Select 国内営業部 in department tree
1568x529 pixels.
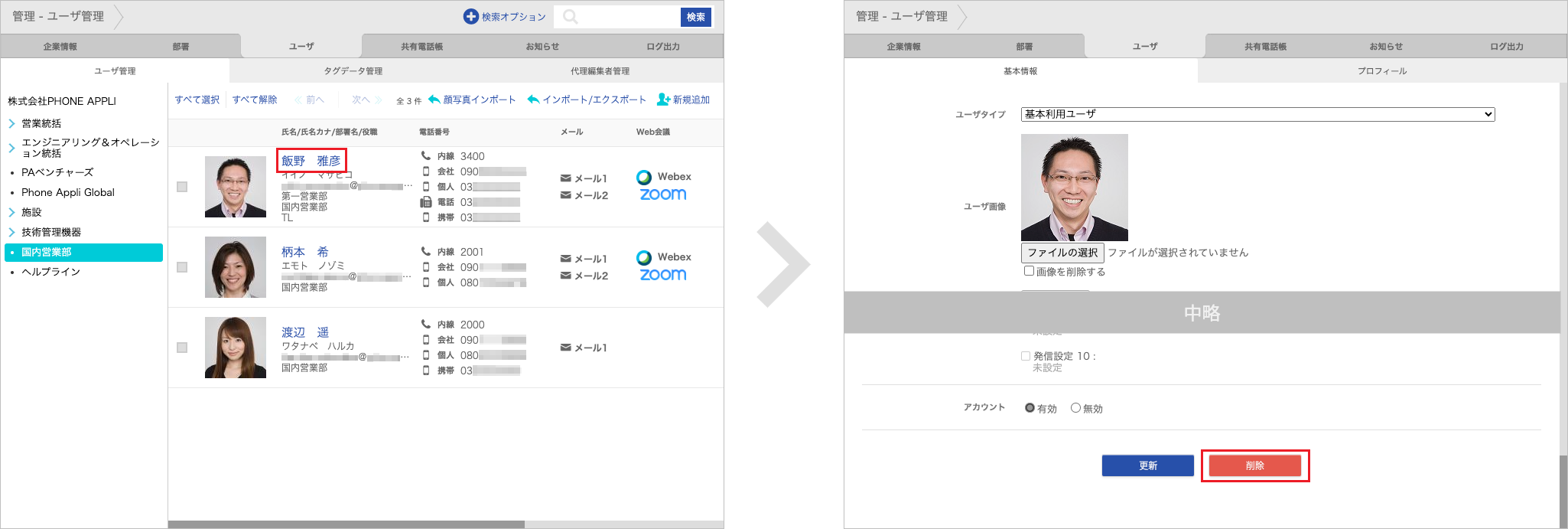(x=84, y=252)
